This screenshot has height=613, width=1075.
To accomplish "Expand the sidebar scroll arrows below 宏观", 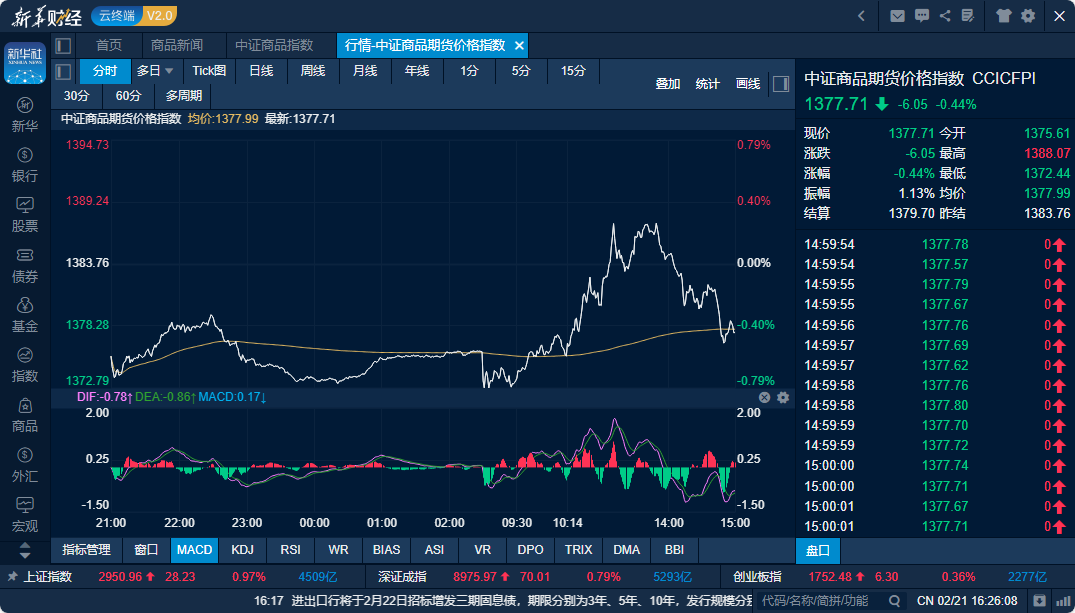I will (x=25, y=550).
